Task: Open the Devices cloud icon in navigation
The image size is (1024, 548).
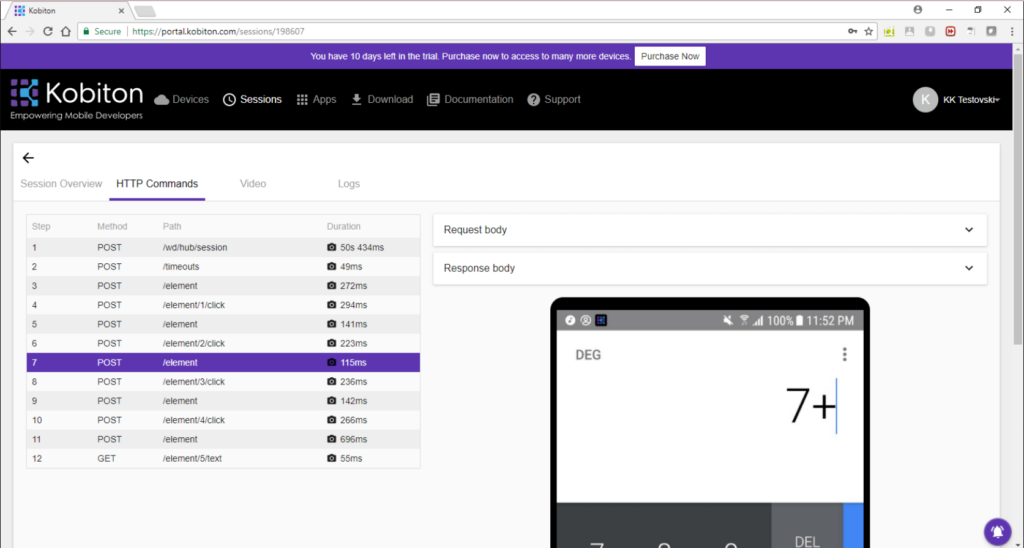Action: (x=161, y=99)
